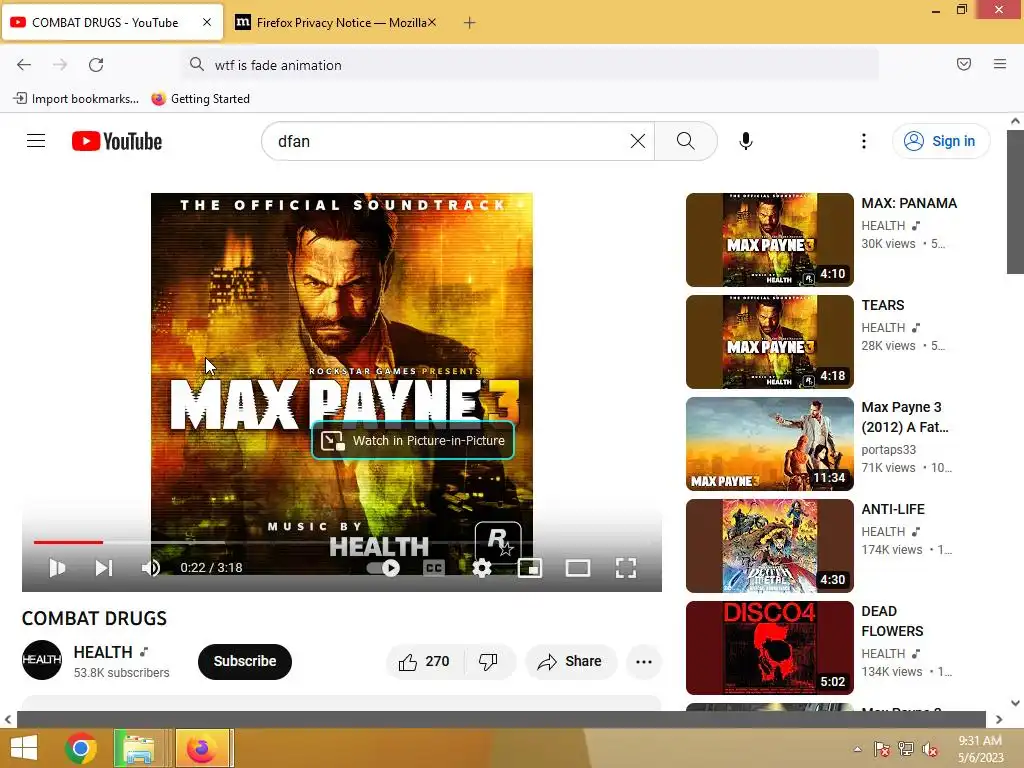Go forward one page
This screenshot has width=1024, height=768.
[60, 65]
